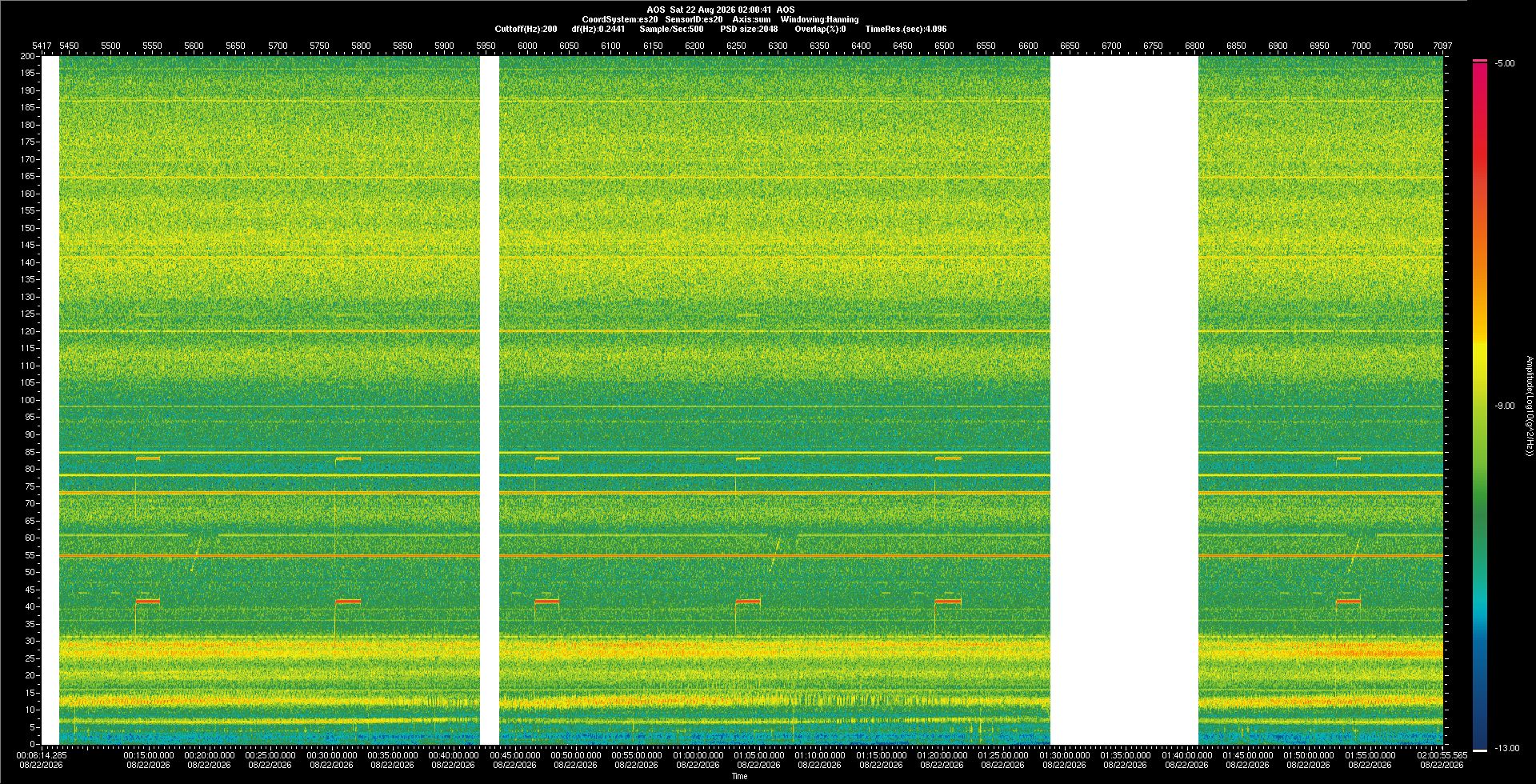
Task: Select the "01:55:00.000" time label
Action: (x=1370, y=754)
